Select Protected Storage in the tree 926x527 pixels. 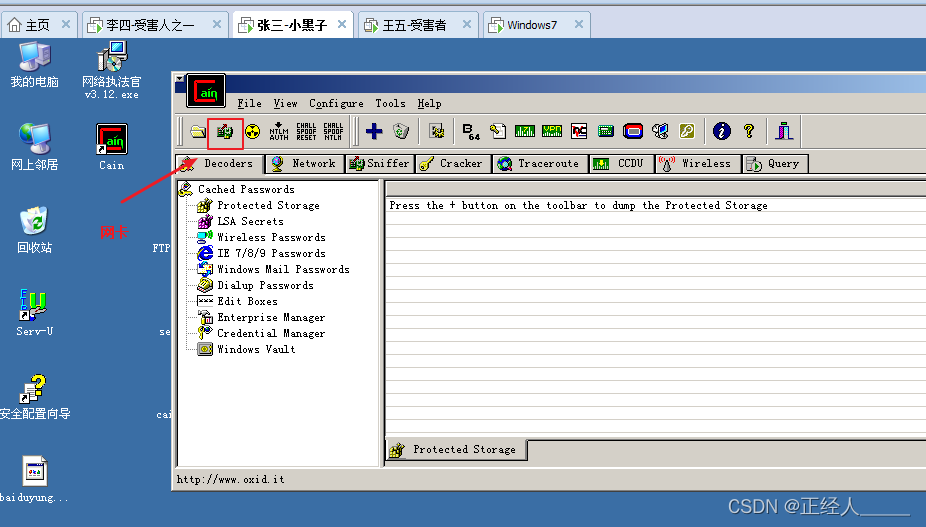(x=268, y=205)
